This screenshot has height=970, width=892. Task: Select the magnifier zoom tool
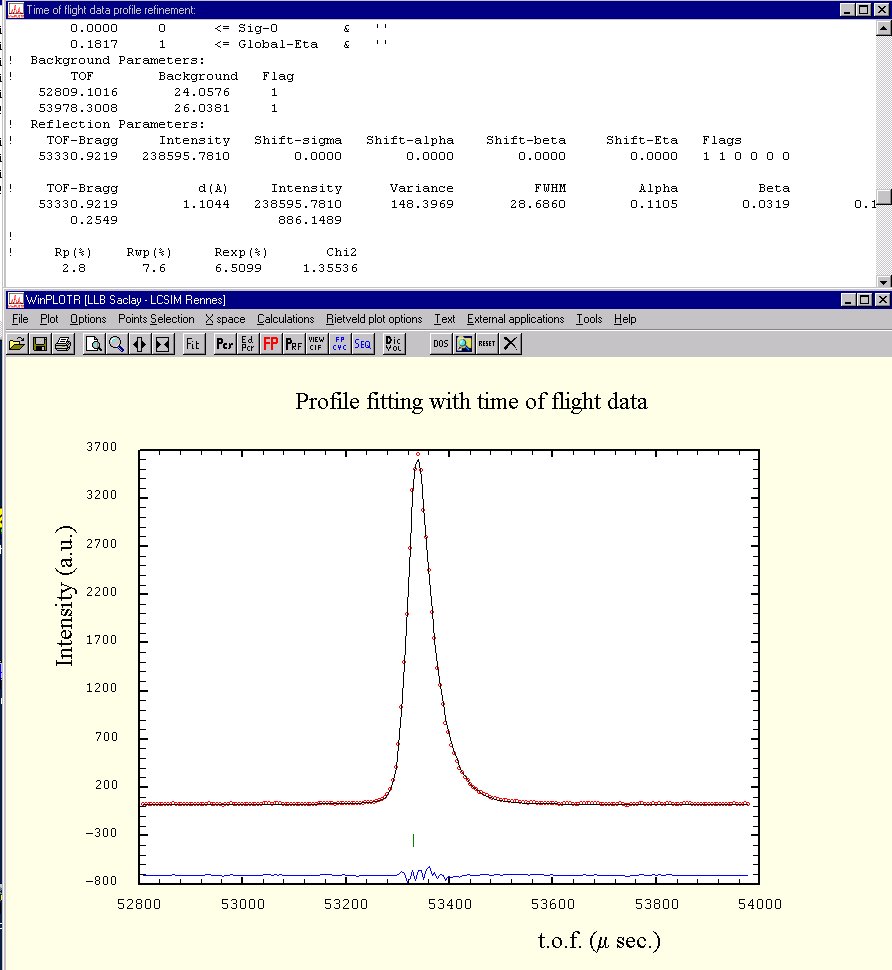[116, 344]
